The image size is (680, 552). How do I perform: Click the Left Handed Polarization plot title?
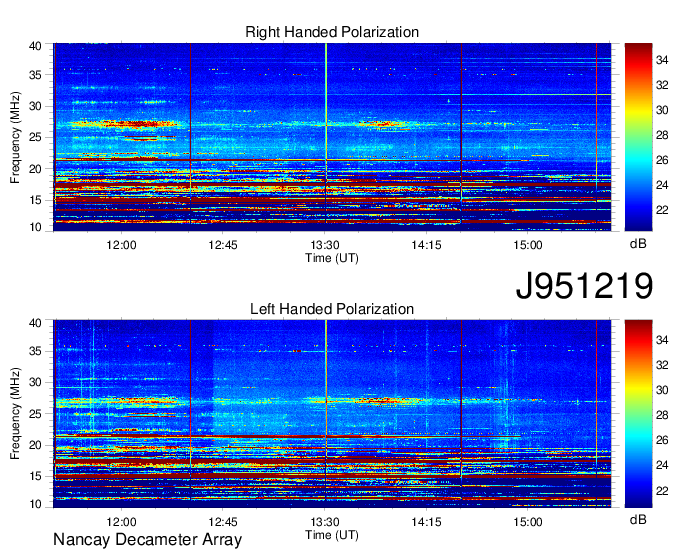coord(332,309)
